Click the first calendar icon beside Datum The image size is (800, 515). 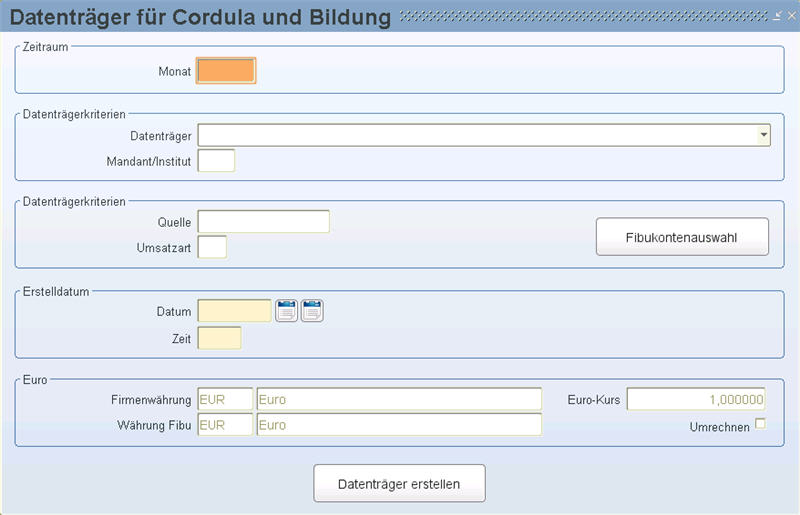click(286, 311)
